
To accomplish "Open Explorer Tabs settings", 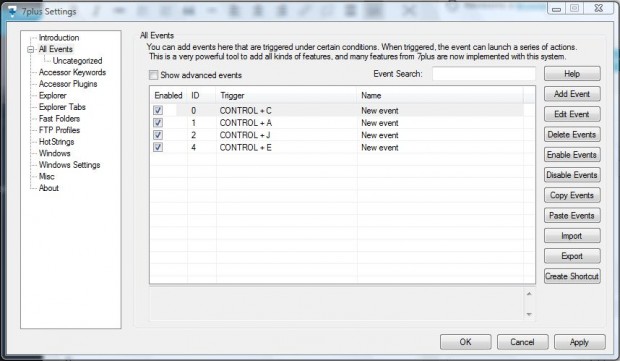I will click(62, 107).
